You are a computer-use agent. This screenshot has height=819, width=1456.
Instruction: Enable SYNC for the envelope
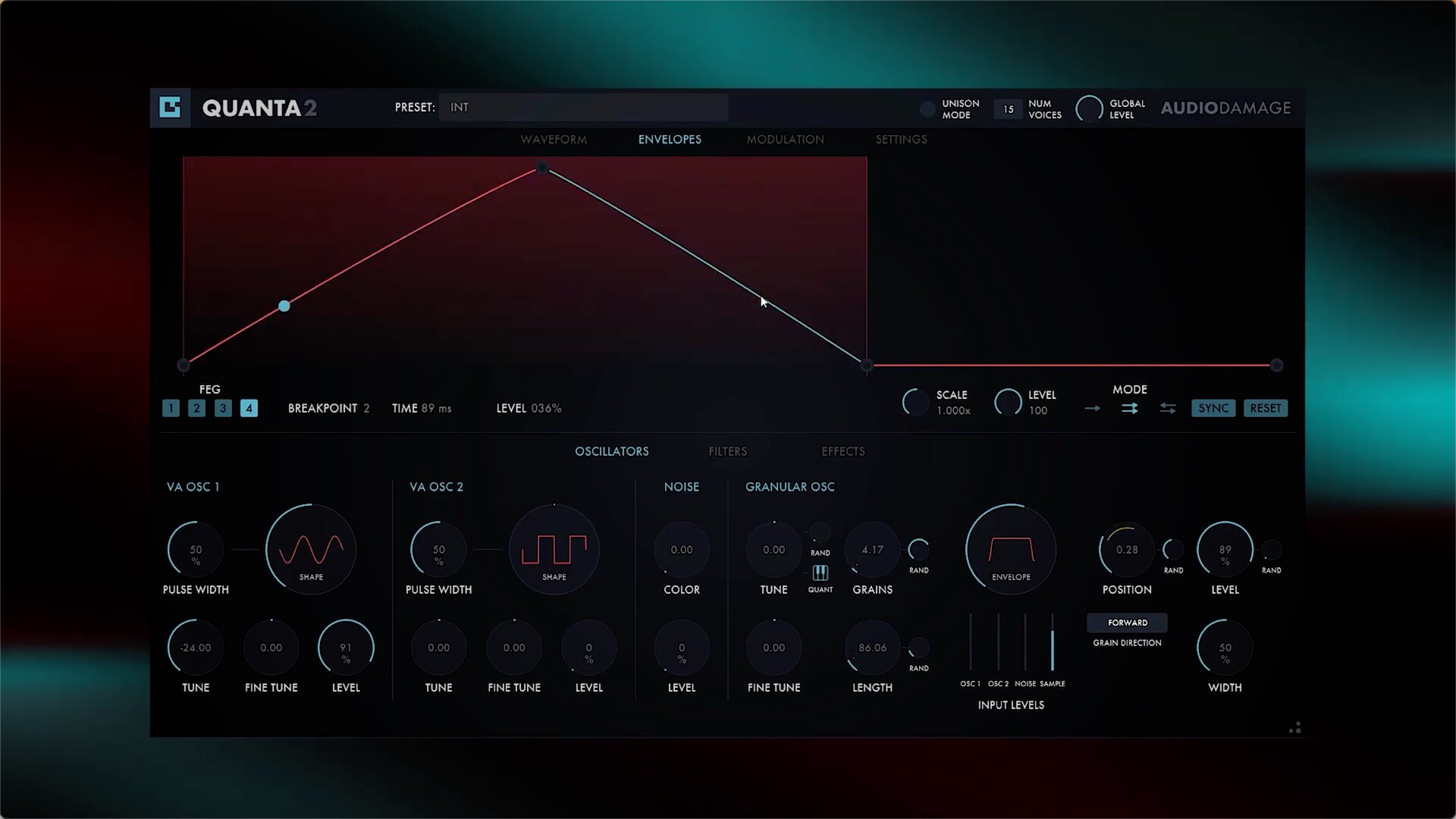pyautogui.click(x=1213, y=408)
